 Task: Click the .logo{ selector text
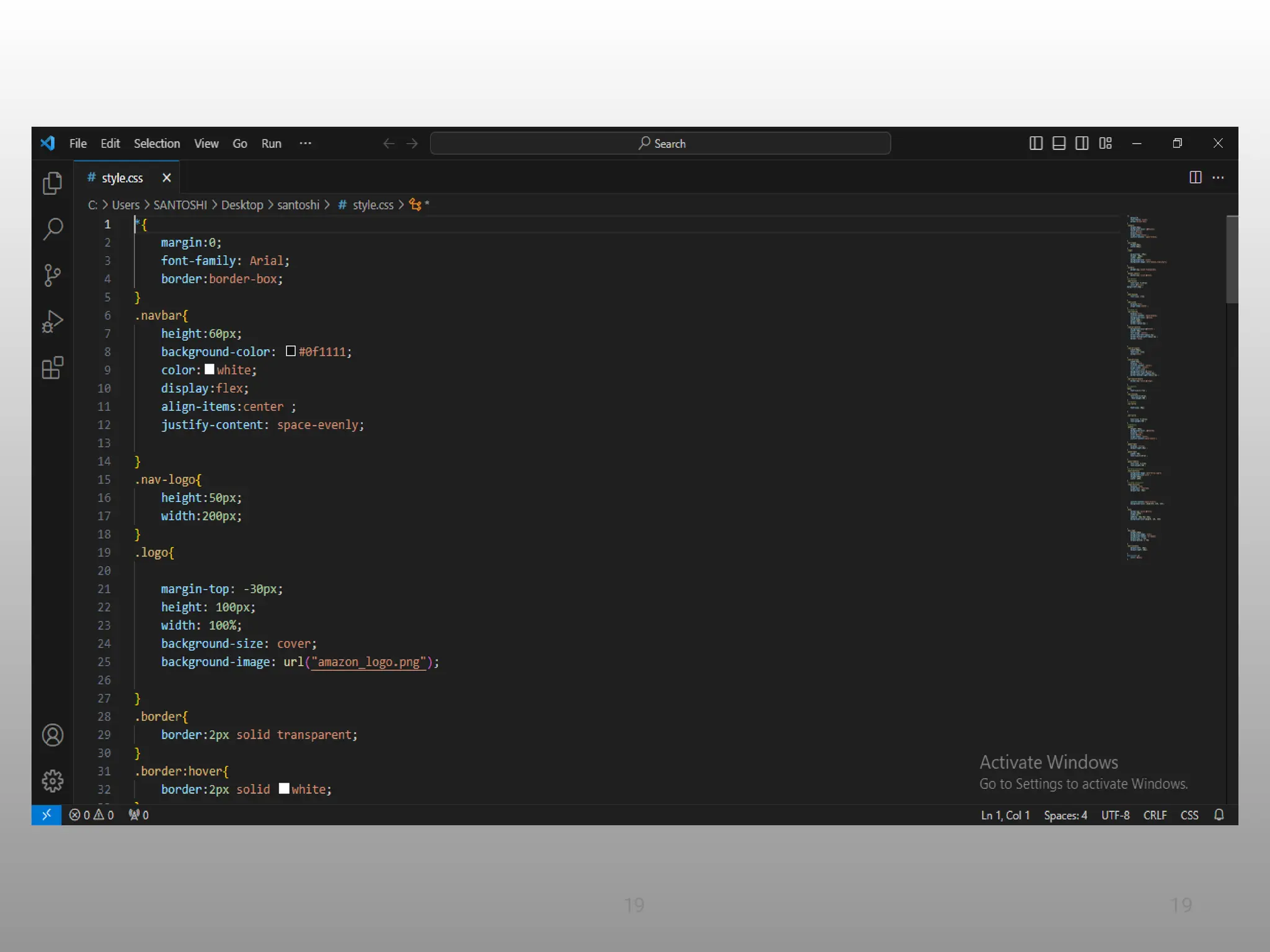click(154, 552)
